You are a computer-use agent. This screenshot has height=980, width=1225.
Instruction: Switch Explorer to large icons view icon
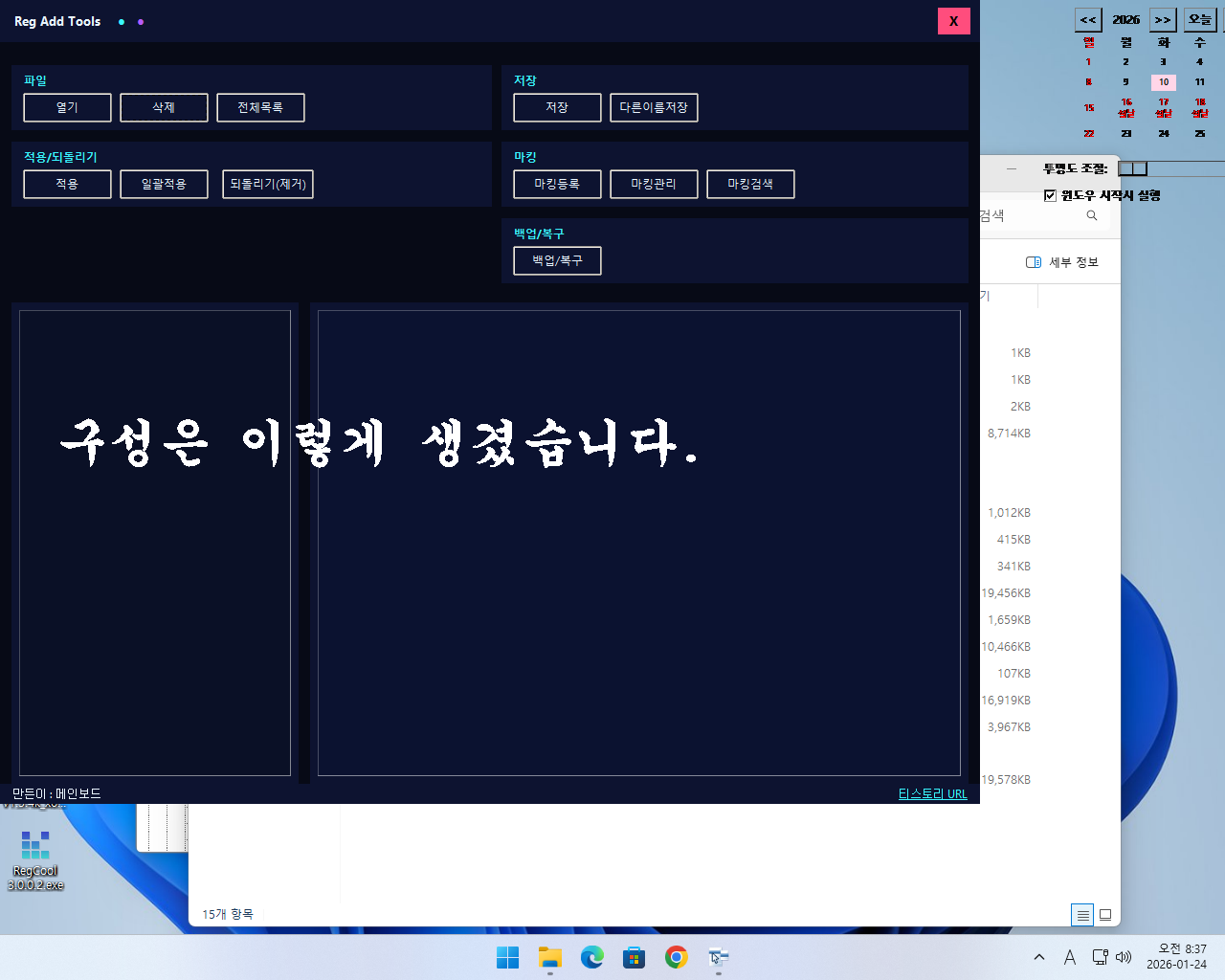(x=1105, y=915)
